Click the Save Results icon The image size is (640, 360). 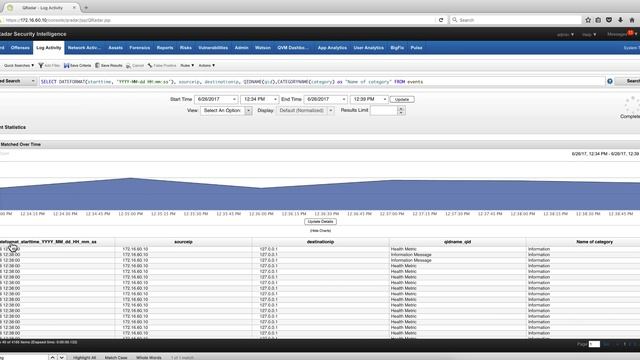tap(98, 65)
